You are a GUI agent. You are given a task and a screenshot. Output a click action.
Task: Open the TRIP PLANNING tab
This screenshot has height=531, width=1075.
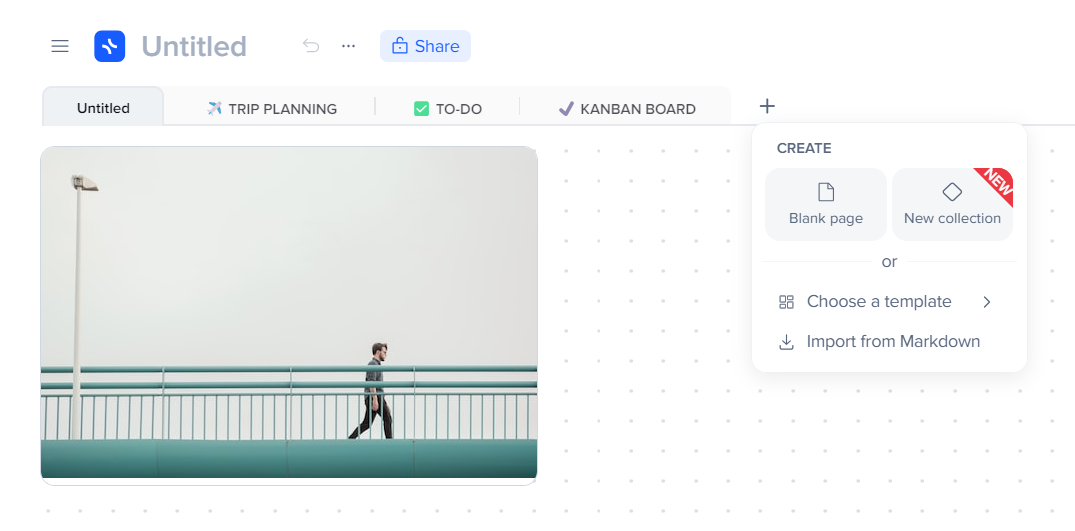271,108
